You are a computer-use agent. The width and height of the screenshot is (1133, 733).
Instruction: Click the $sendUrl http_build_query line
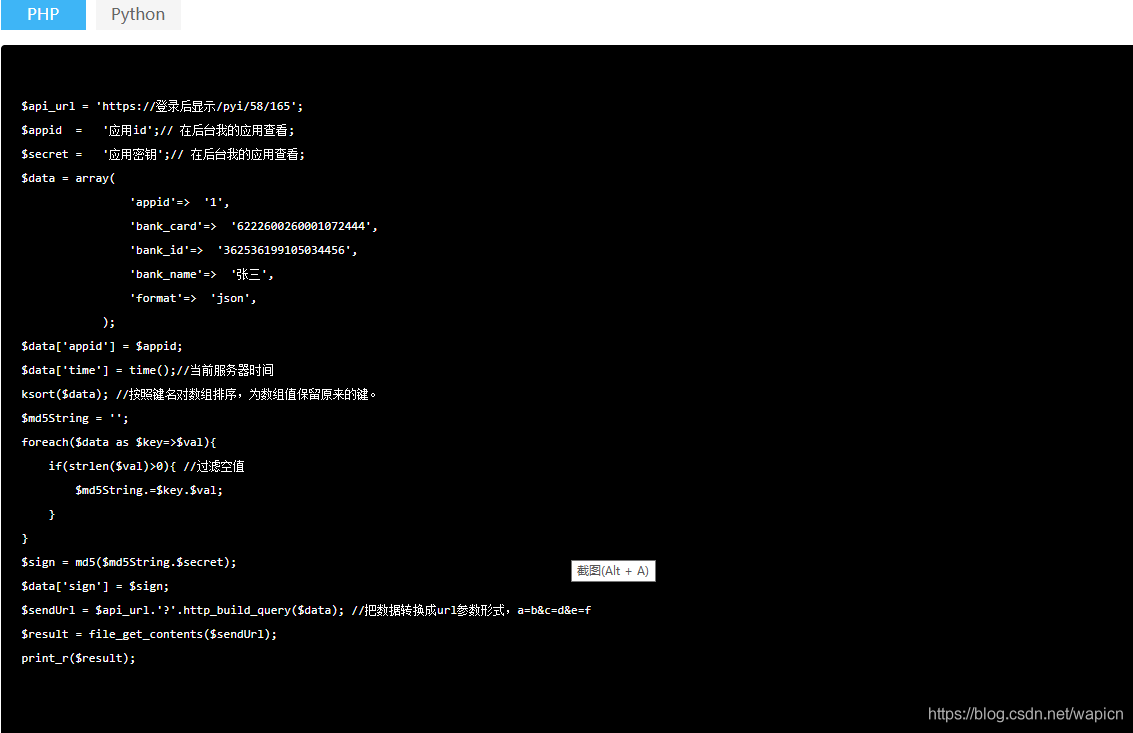coord(306,610)
